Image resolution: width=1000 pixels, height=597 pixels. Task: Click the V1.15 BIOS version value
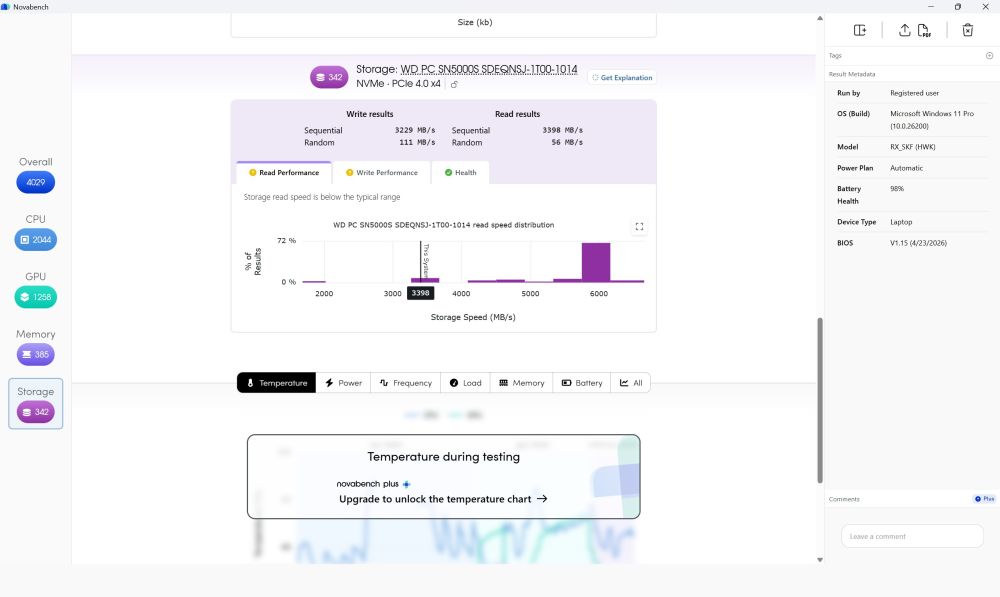point(918,243)
